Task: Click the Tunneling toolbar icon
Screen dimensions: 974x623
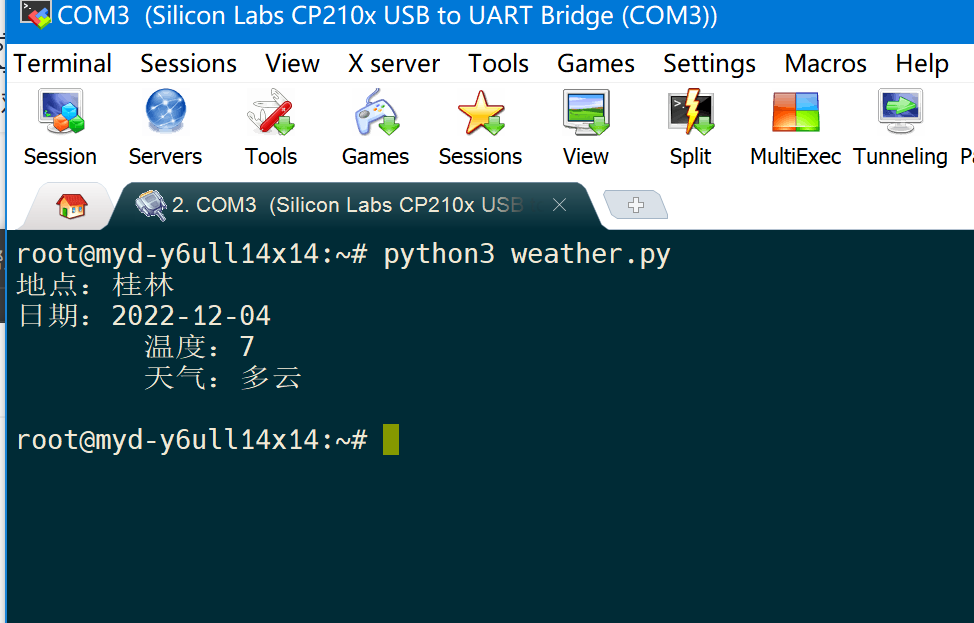Action: pos(900,112)
